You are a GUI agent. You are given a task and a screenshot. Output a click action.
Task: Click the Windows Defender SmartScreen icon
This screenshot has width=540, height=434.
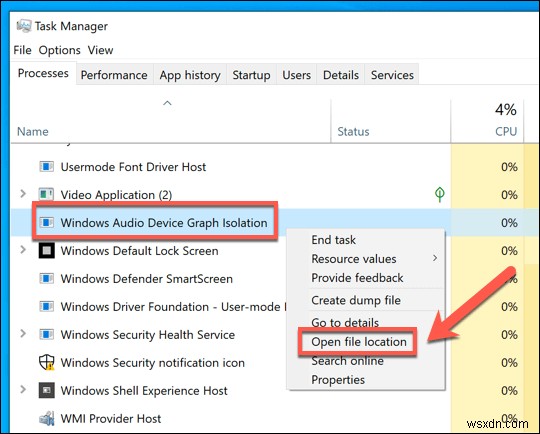point(46,279)
